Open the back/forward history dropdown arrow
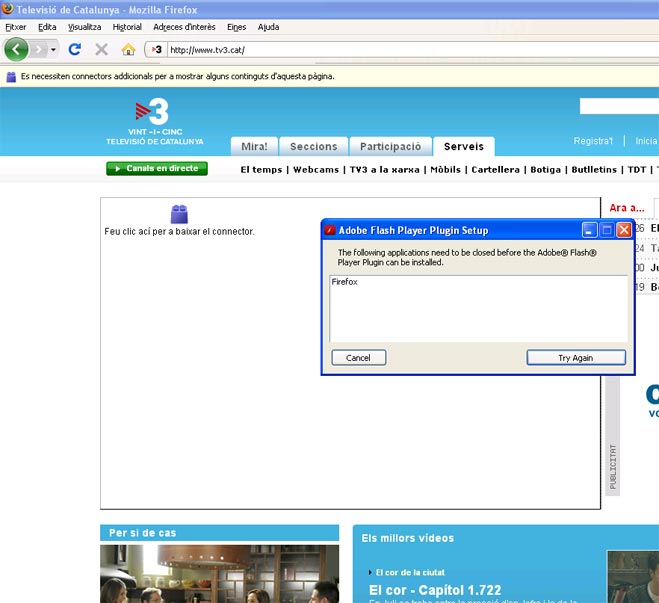 pos(53,50)
